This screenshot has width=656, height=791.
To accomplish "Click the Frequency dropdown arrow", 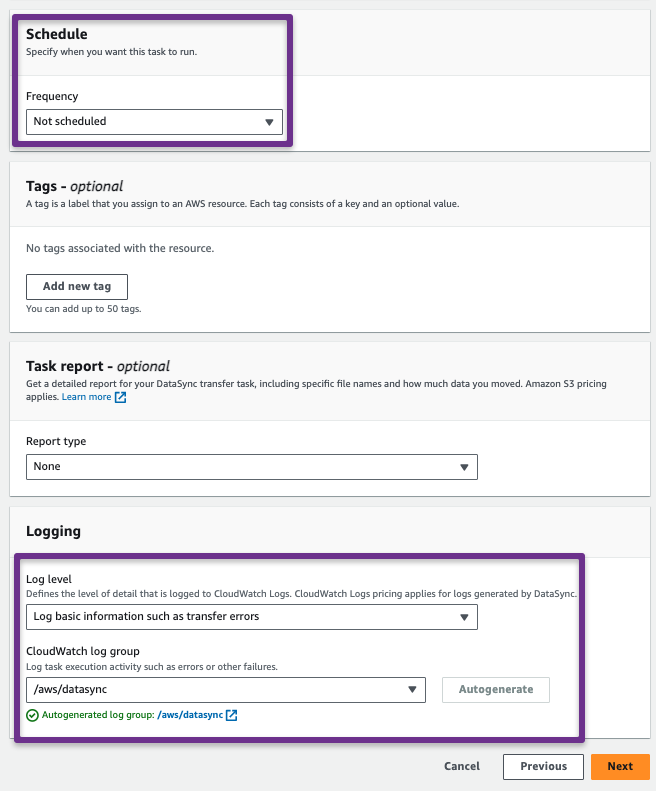I will pyautogui.click(x=269, y=122).
